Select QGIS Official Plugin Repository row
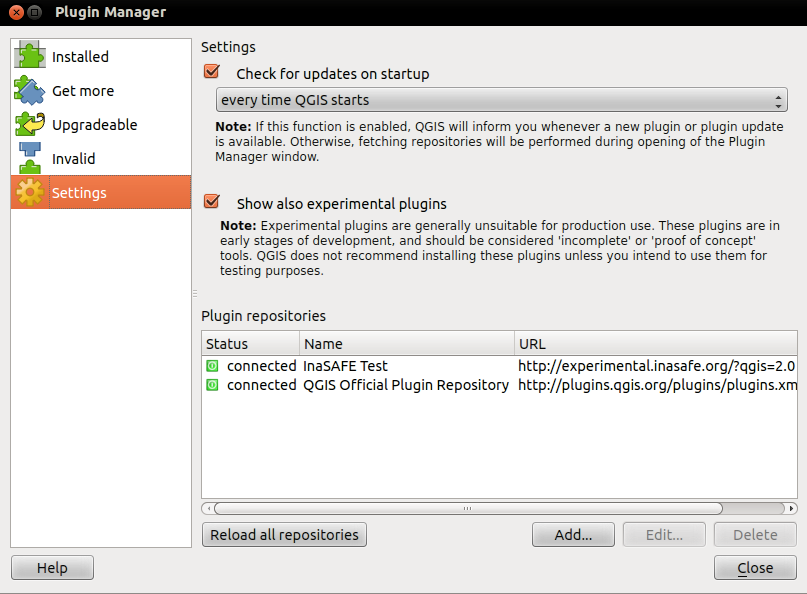807x594 pixels. point(499,385)
